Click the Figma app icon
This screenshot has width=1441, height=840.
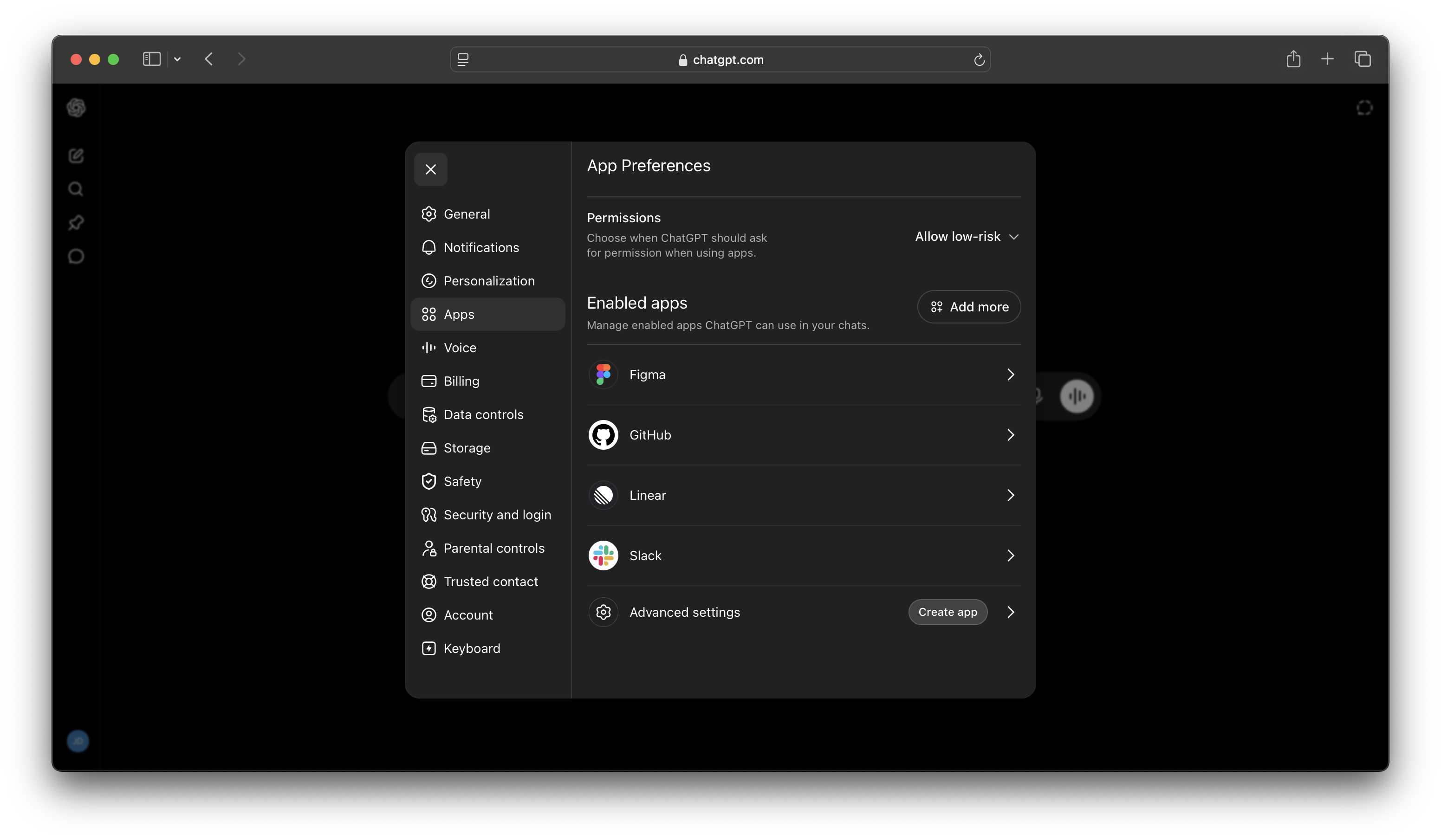[603, 375]
